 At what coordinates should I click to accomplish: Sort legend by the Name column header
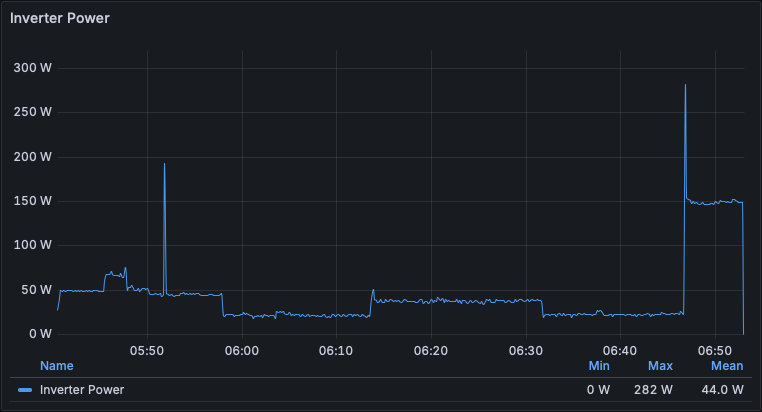coord(57,366)
